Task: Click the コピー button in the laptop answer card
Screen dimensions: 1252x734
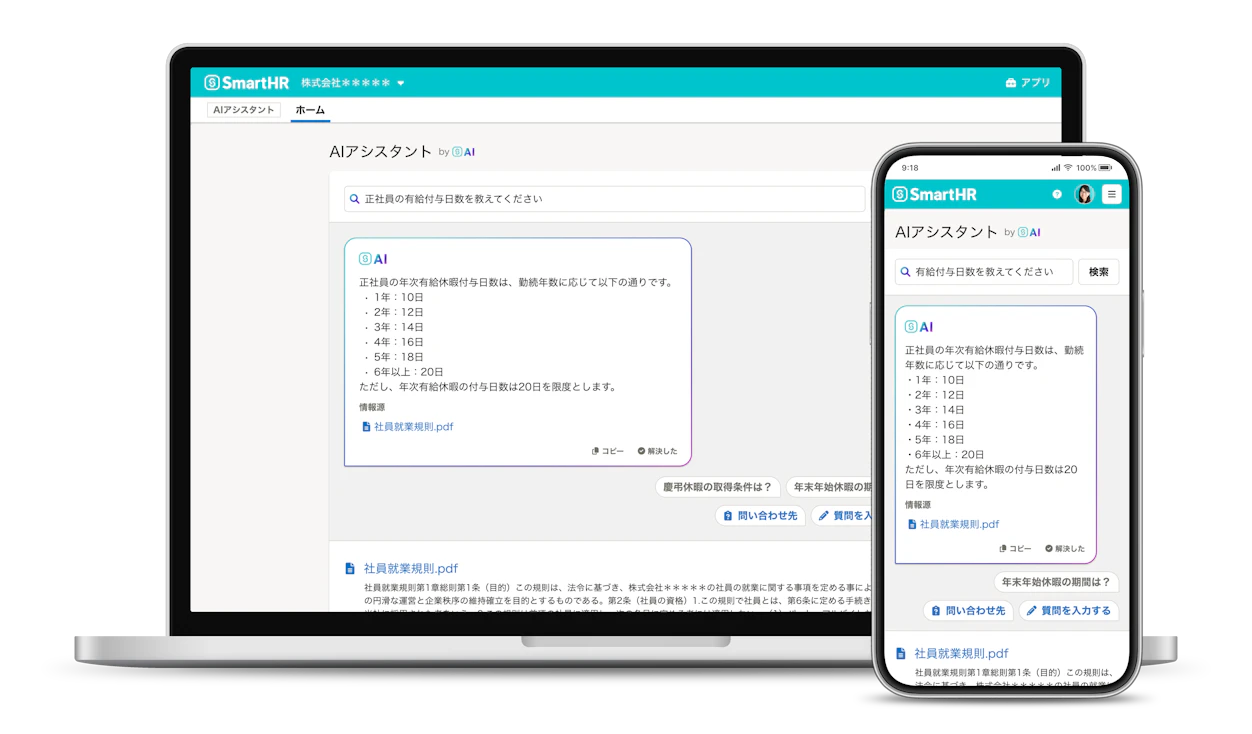Action: (608, 451)
